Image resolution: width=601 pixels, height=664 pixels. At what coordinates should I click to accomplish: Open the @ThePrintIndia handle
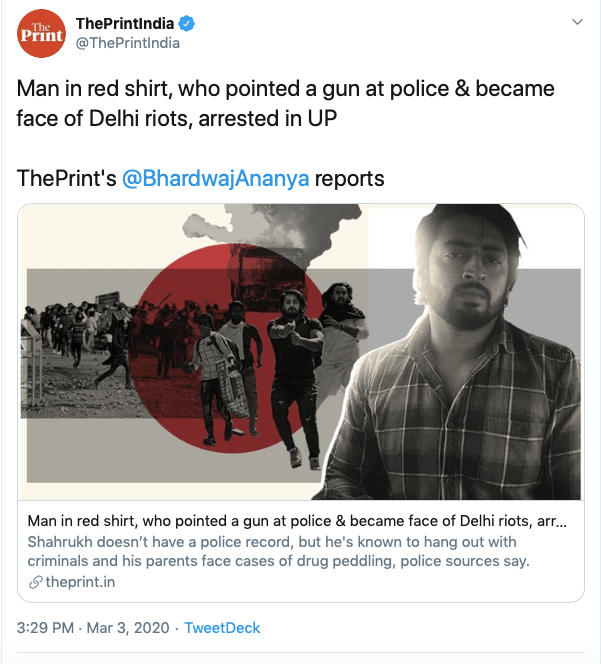[x=128, y=42]
